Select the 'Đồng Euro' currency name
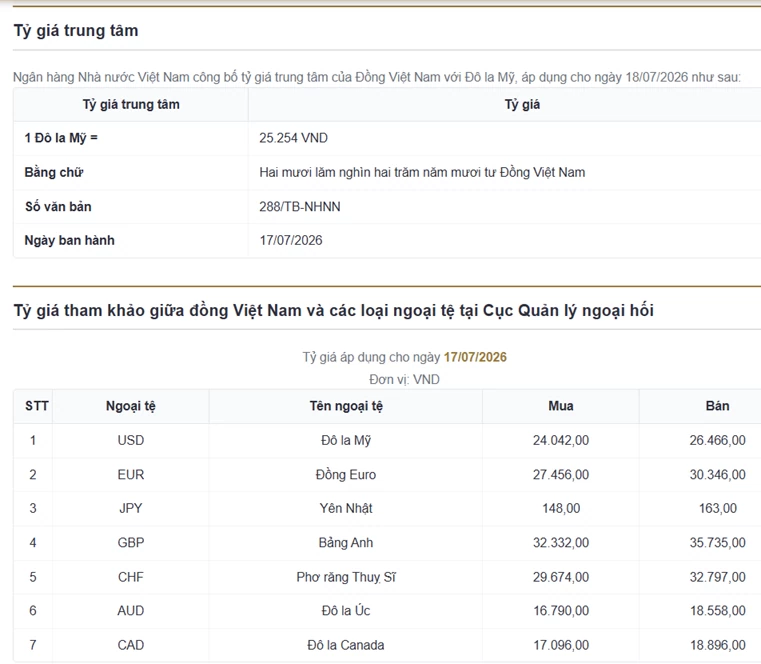761x664 pixels. pos(346,475)
